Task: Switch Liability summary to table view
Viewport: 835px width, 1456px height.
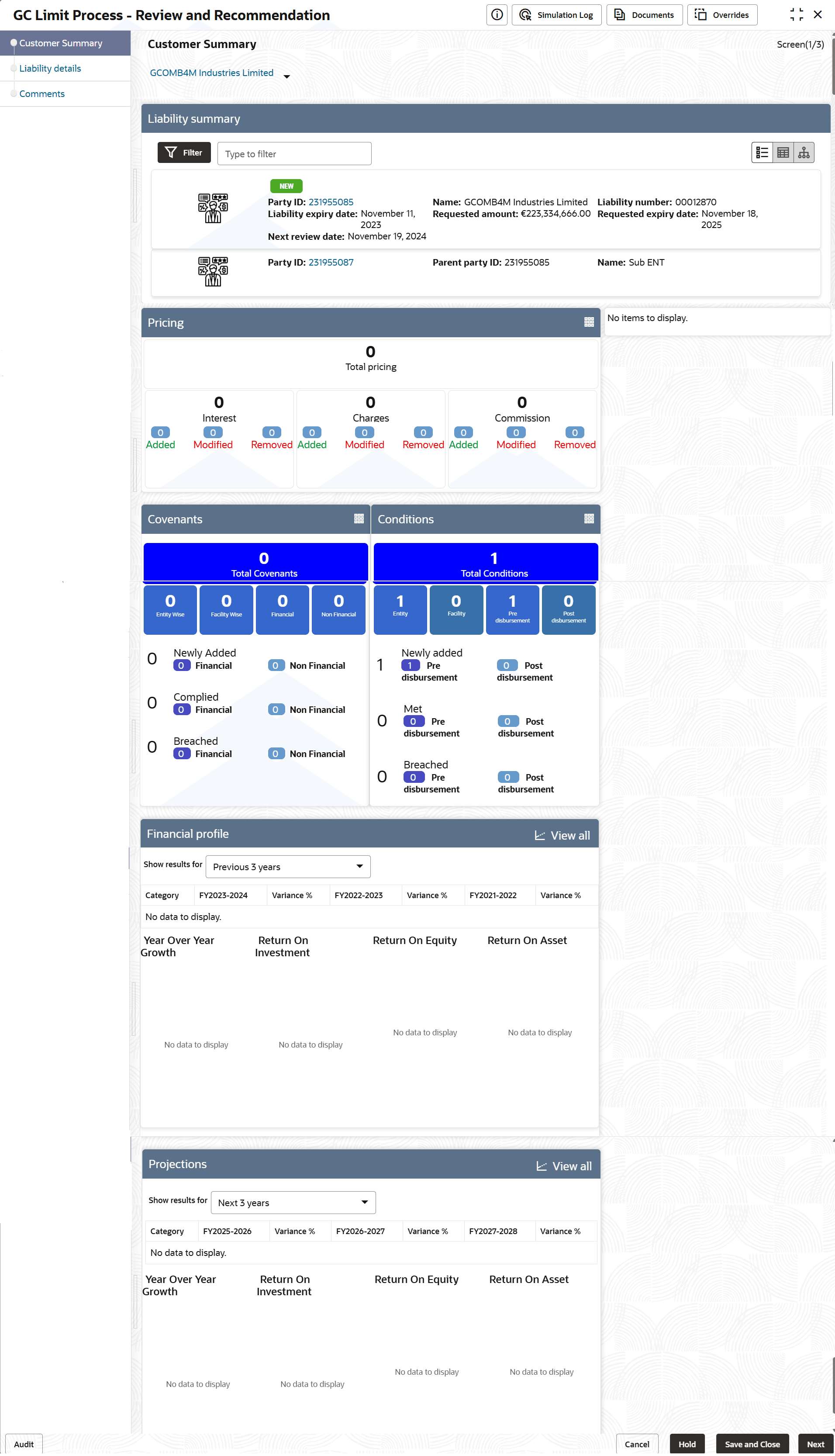Action: [783, 152]
